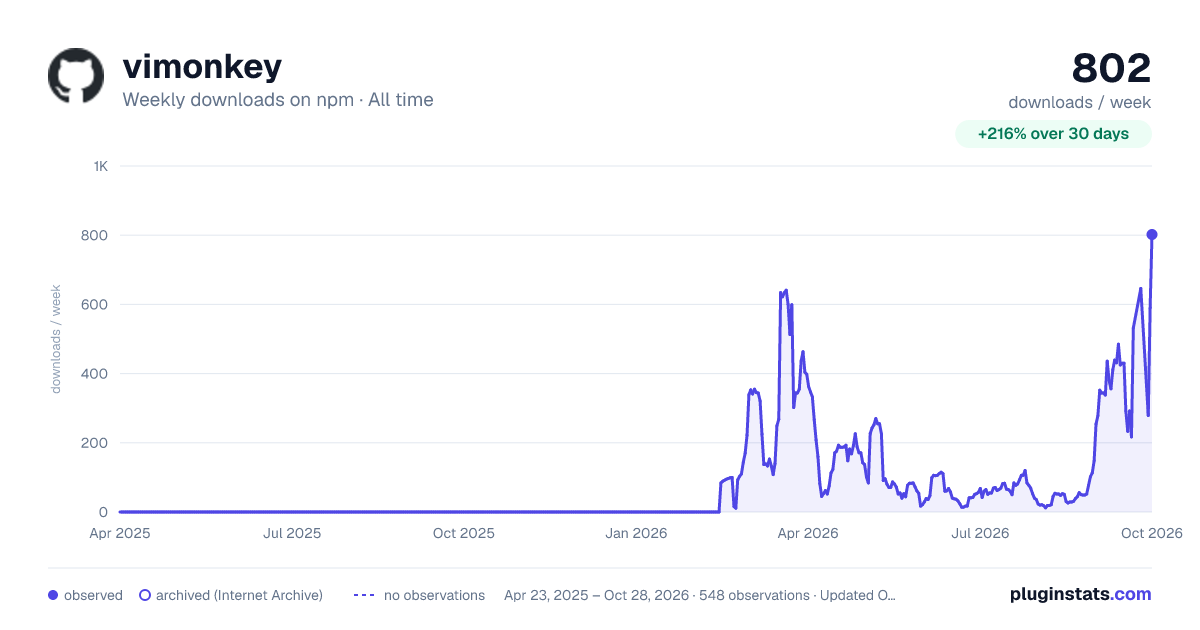Screen dimensions: 1200x630
Task: Click the Jan 2026 x-axis label
Action: pos(637,534)
